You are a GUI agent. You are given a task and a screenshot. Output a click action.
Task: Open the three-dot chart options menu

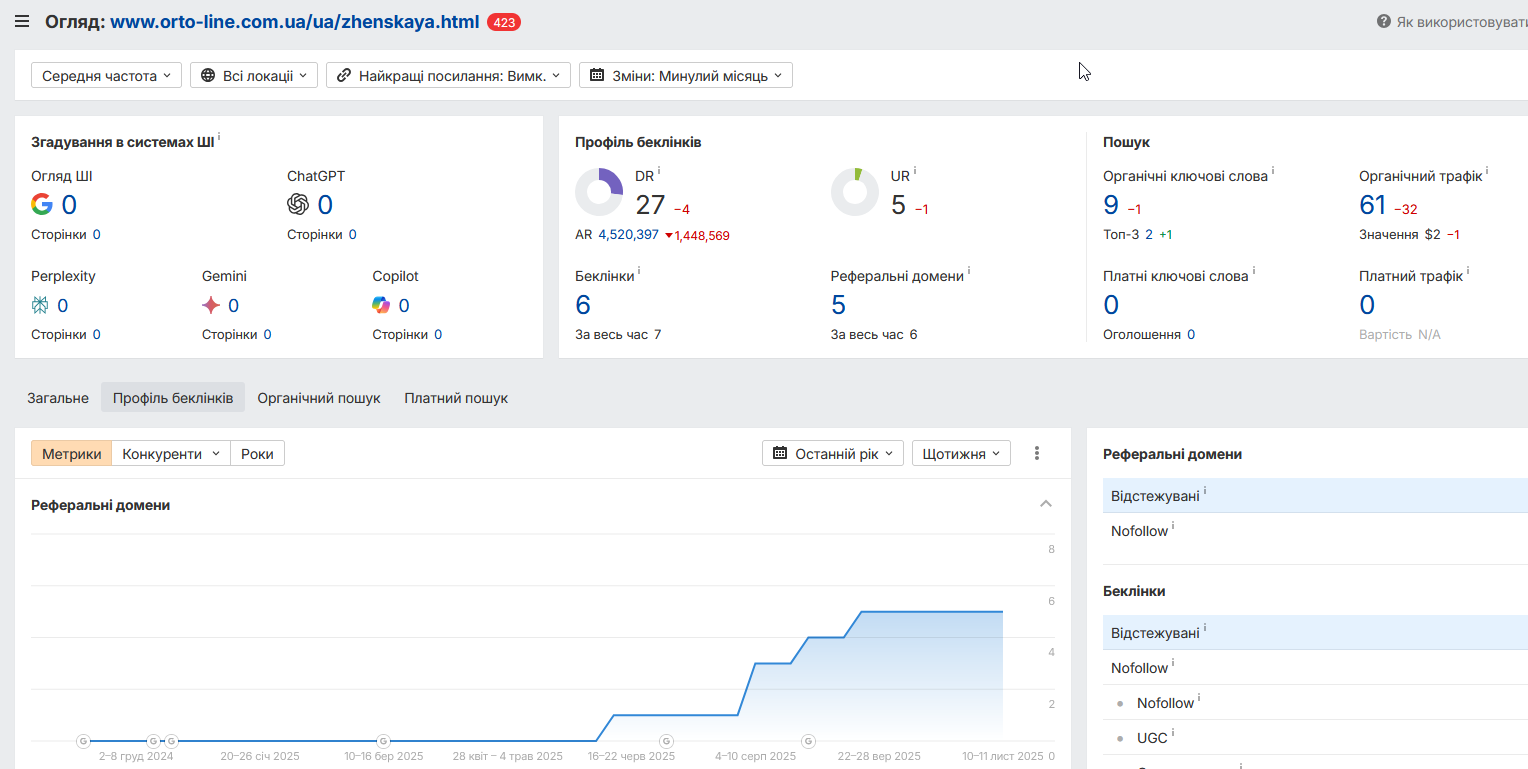(x=1037, y=454)
